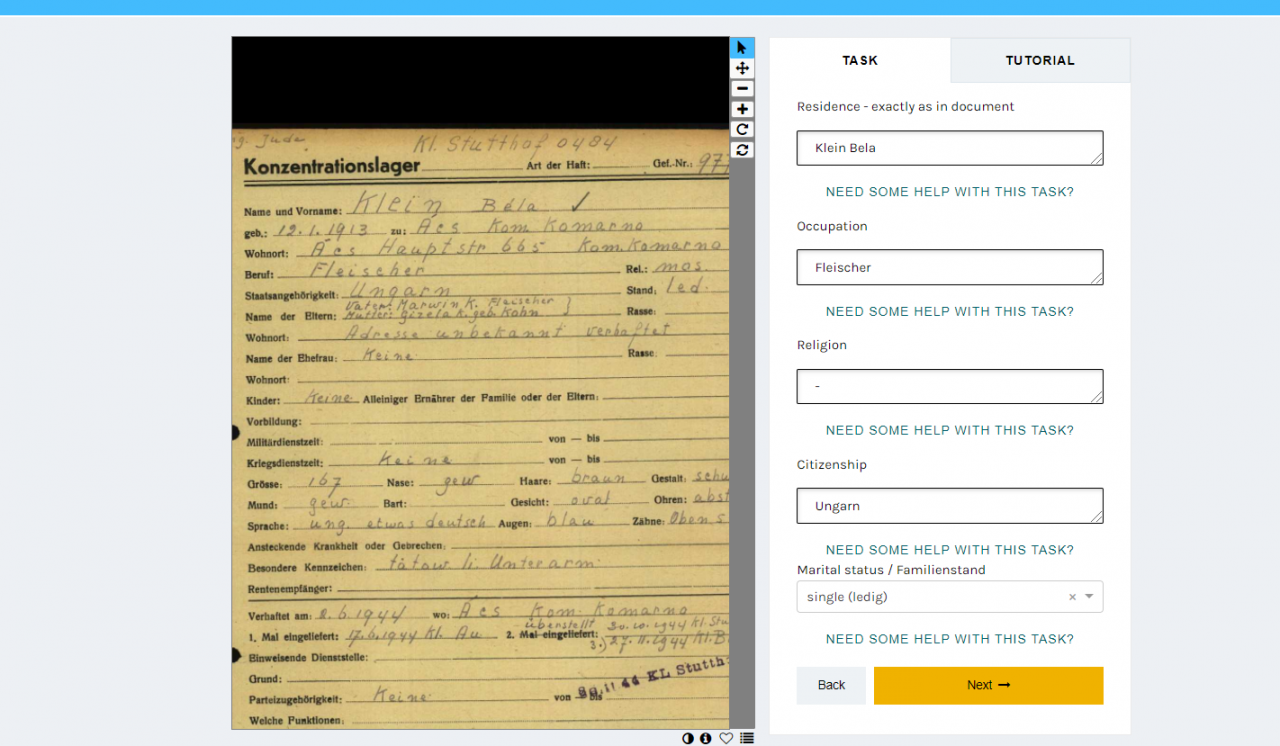1280x746 pixels.
Task: Focus the Occupation field containing Fleischer
Action: 950,267
